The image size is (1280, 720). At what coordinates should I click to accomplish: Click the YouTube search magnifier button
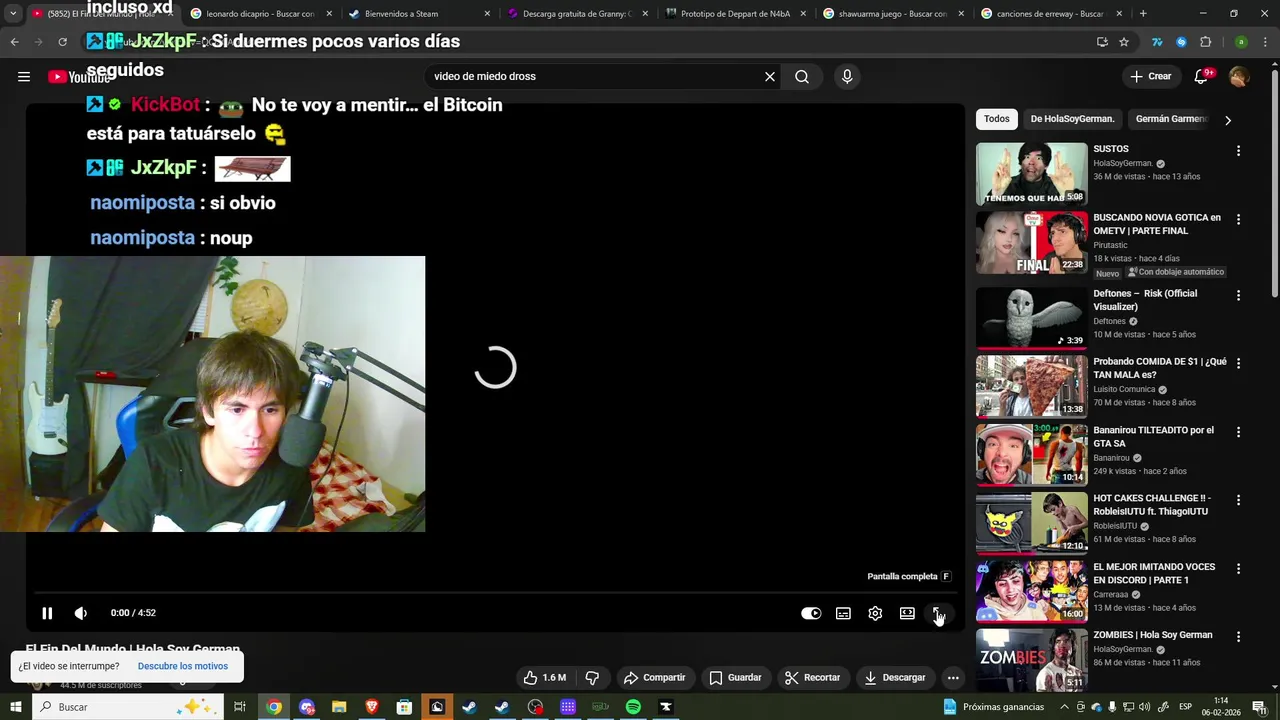[x=802, y=76]
